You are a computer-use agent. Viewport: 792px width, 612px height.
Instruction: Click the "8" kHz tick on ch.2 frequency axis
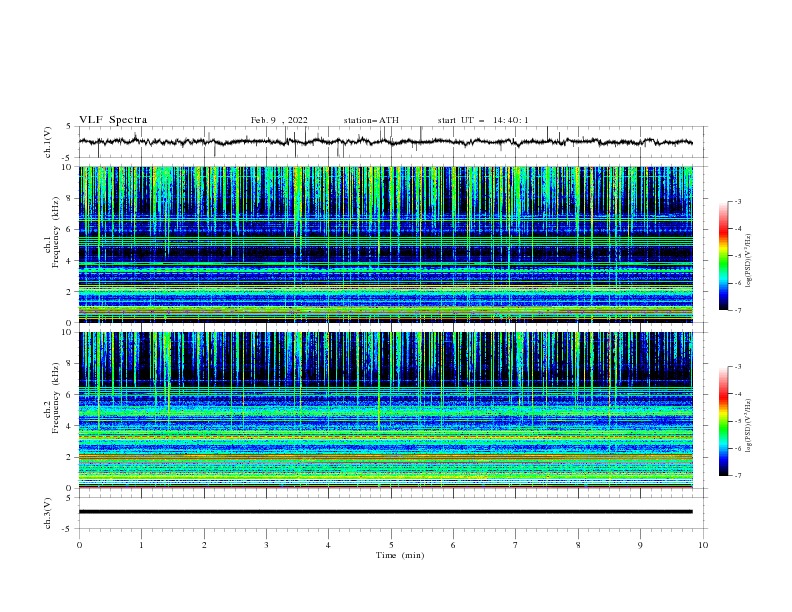pyautogui.click(x=70, y=364)
